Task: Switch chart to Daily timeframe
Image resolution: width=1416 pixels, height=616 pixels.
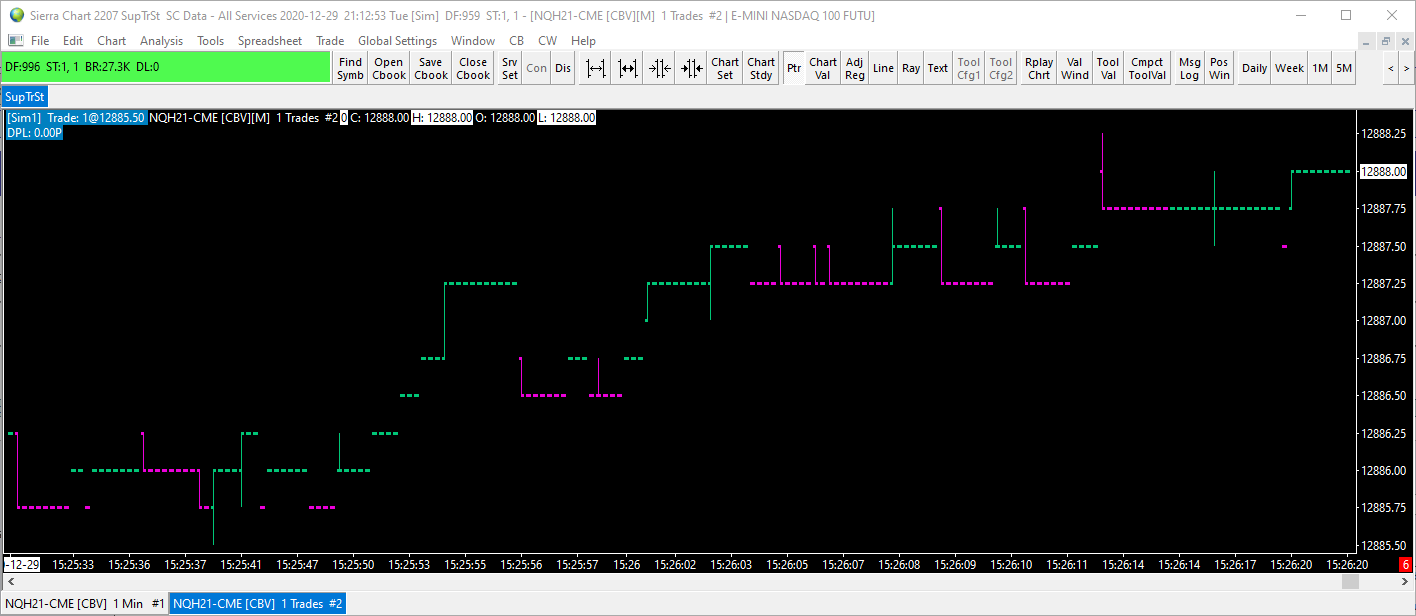Action: pyautogui.click(x=1254, y=68)
